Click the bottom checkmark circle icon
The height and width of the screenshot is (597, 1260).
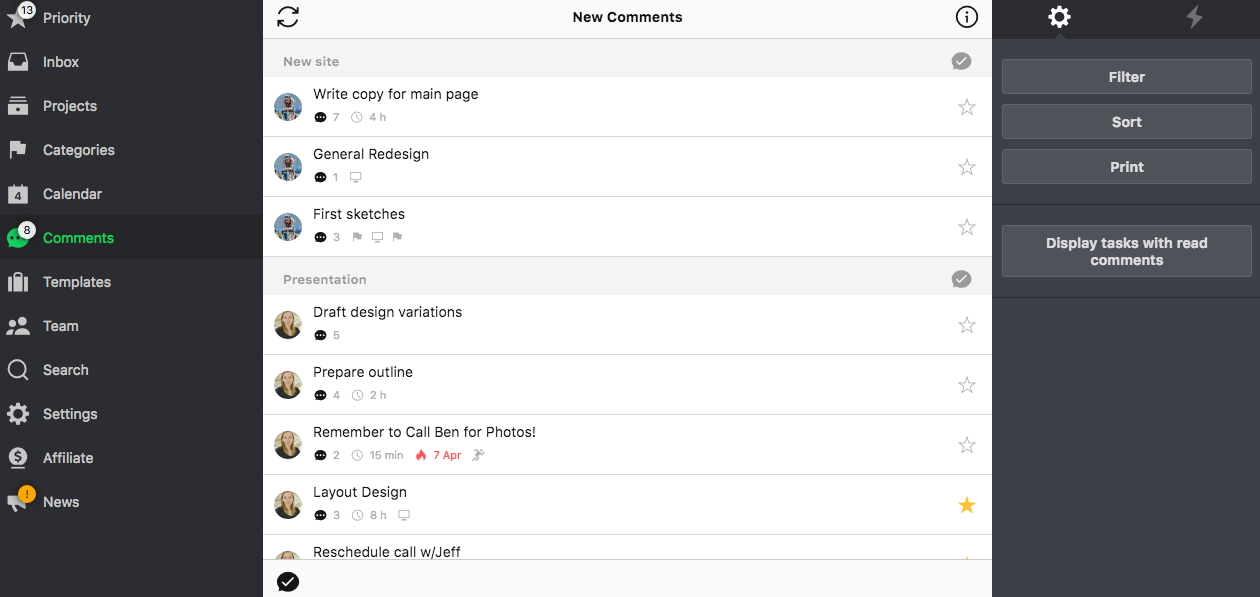point(288,582)
